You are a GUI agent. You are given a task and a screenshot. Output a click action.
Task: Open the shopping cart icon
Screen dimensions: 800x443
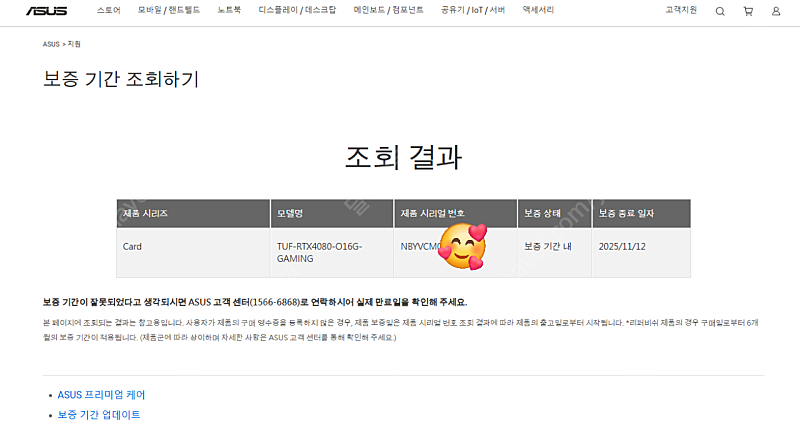(748, 11)
